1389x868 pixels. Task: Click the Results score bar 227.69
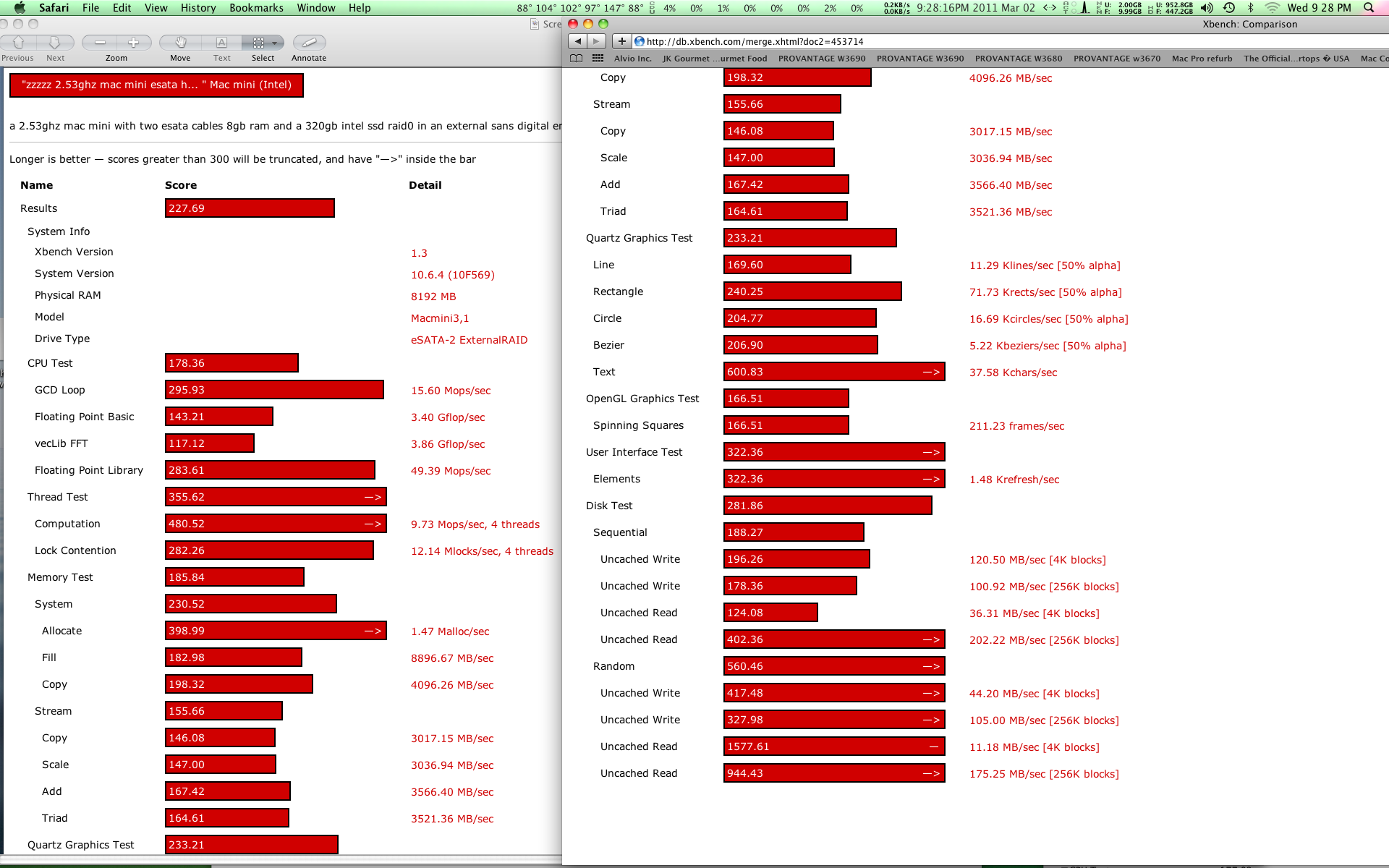250,208
